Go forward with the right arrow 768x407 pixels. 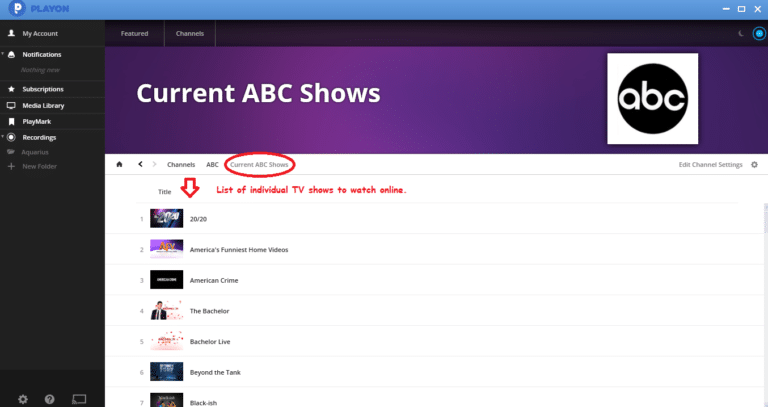pos(154,164)
